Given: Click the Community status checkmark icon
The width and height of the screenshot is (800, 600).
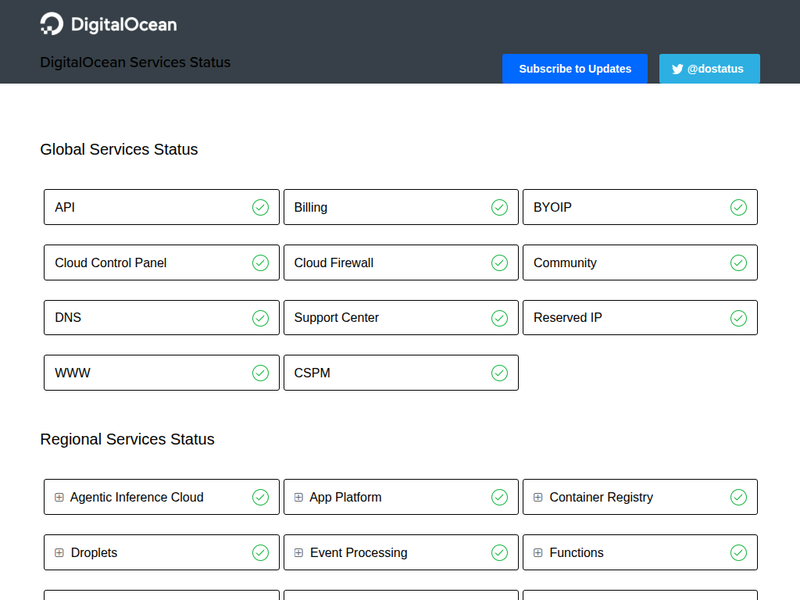Looking at the screenshot, I should (x=738, y=263).
